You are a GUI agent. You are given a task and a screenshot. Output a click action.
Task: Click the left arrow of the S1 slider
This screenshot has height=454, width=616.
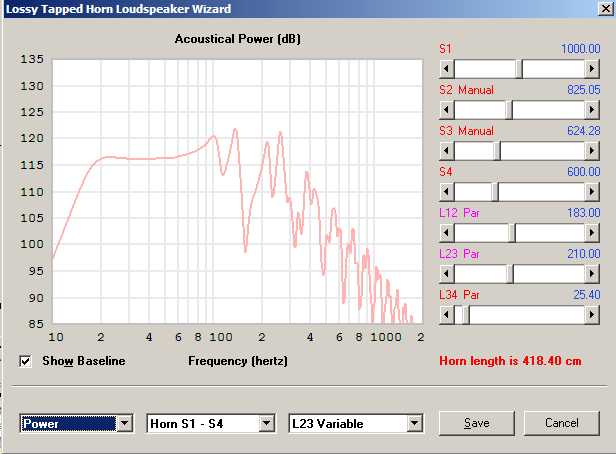coord(447,69)
